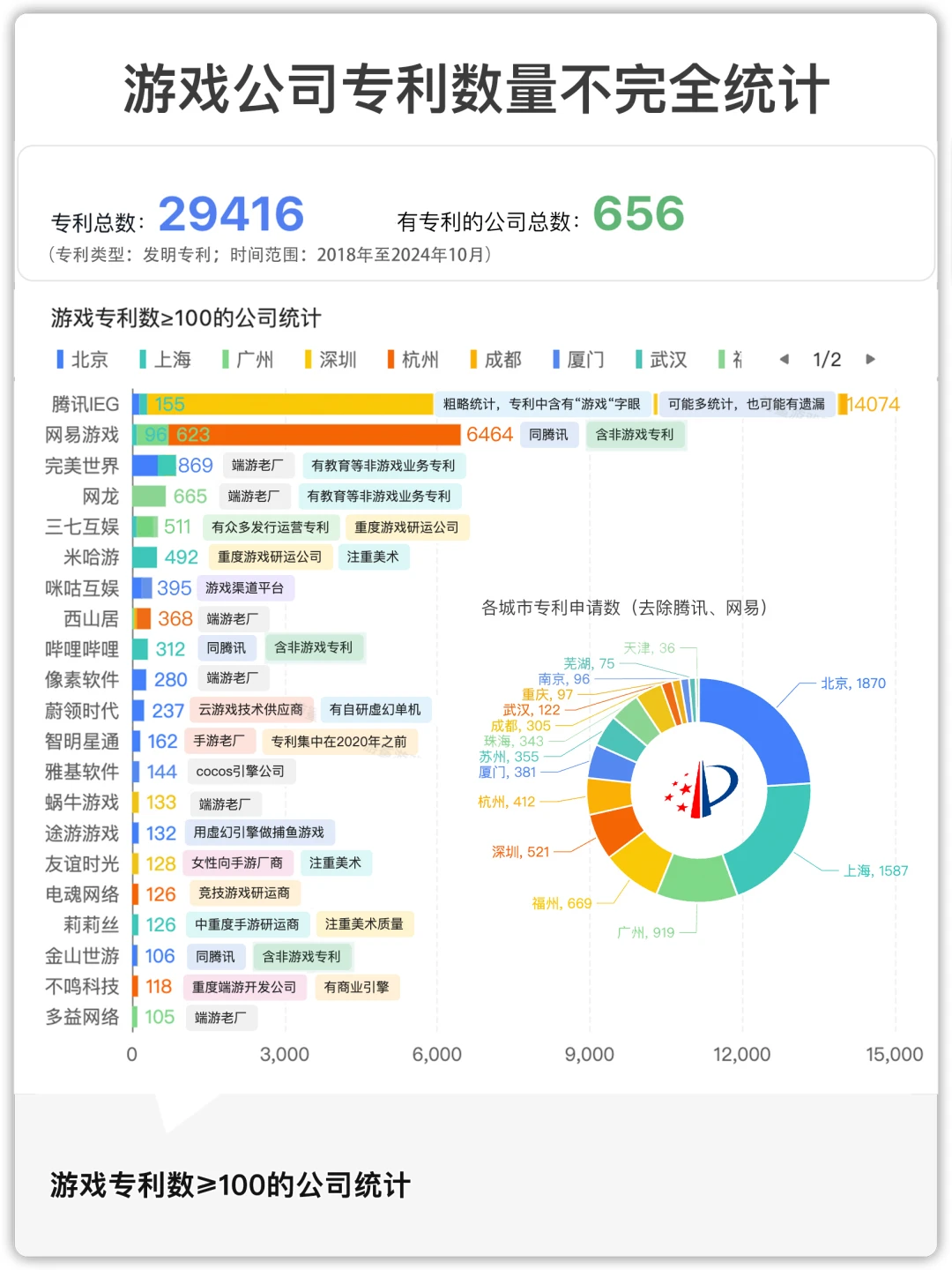Go to the previous legend page arrow
Screen dimensions: 952x1270
point(784,359)
